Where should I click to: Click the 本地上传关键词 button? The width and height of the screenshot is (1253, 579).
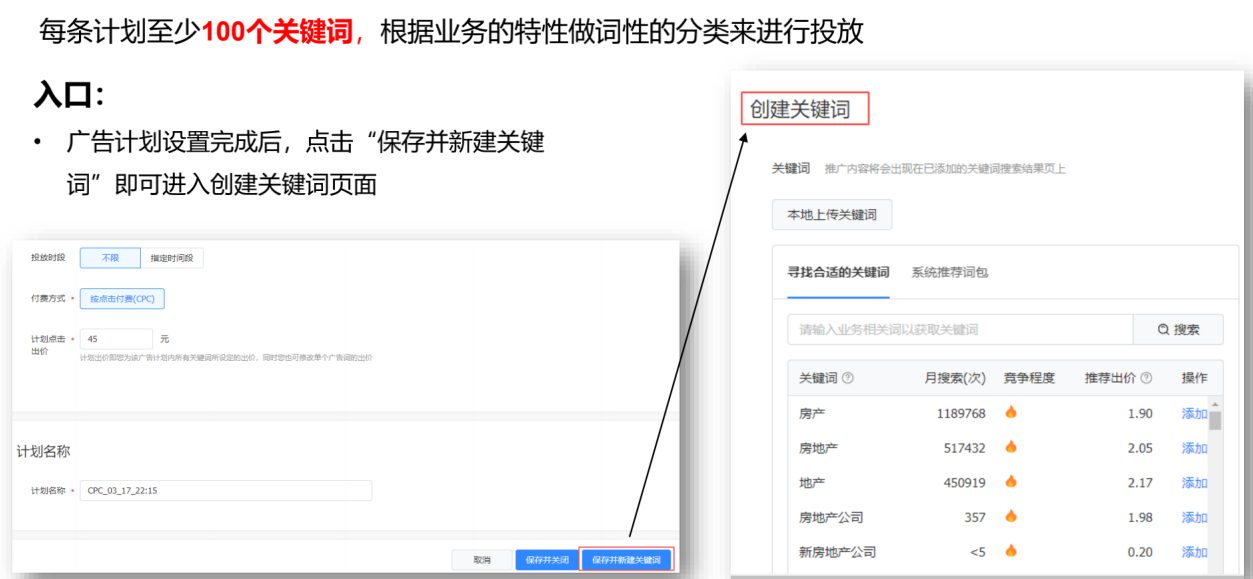pos(831,215)
